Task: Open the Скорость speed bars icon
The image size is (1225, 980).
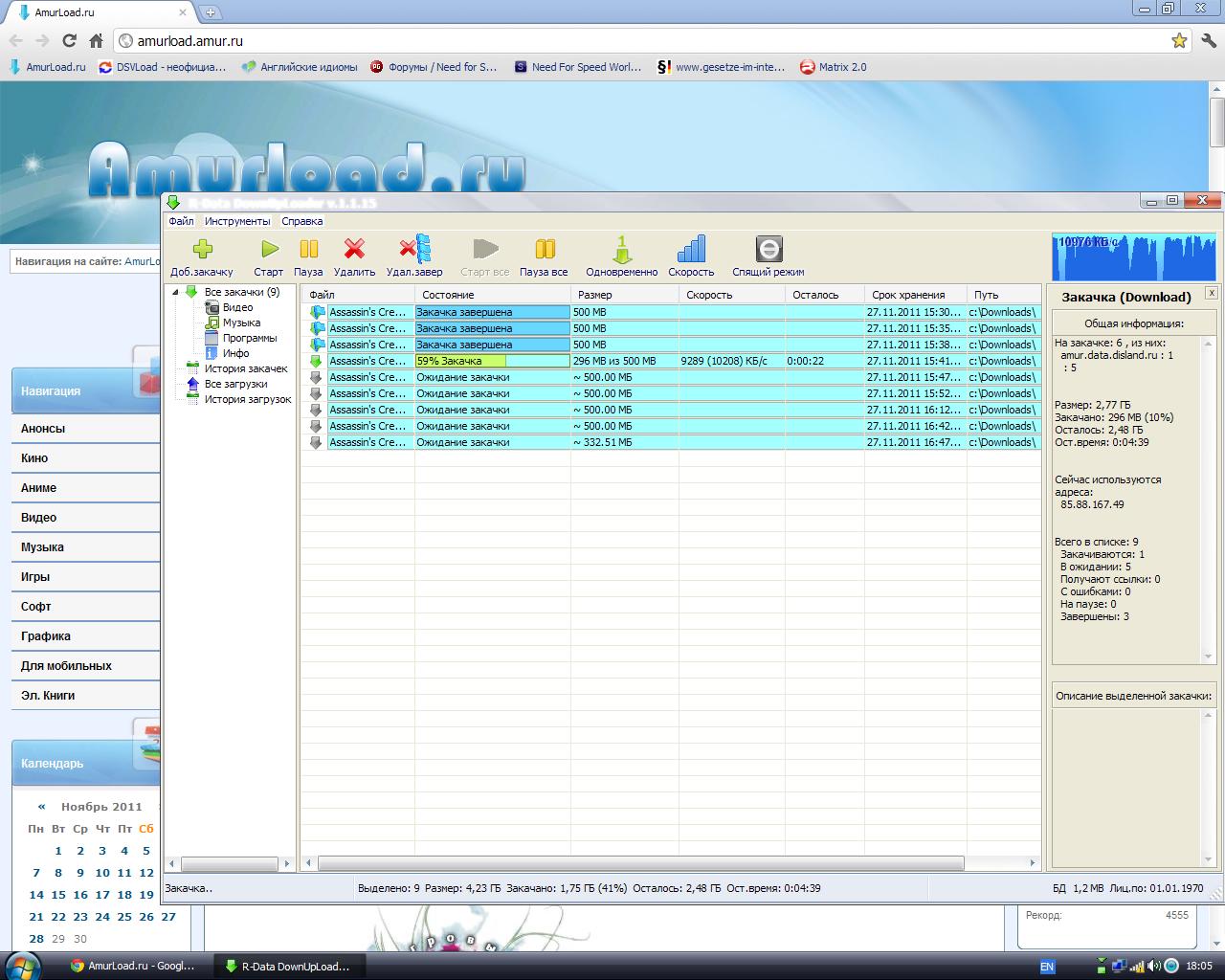Action: tap(691, 249)
